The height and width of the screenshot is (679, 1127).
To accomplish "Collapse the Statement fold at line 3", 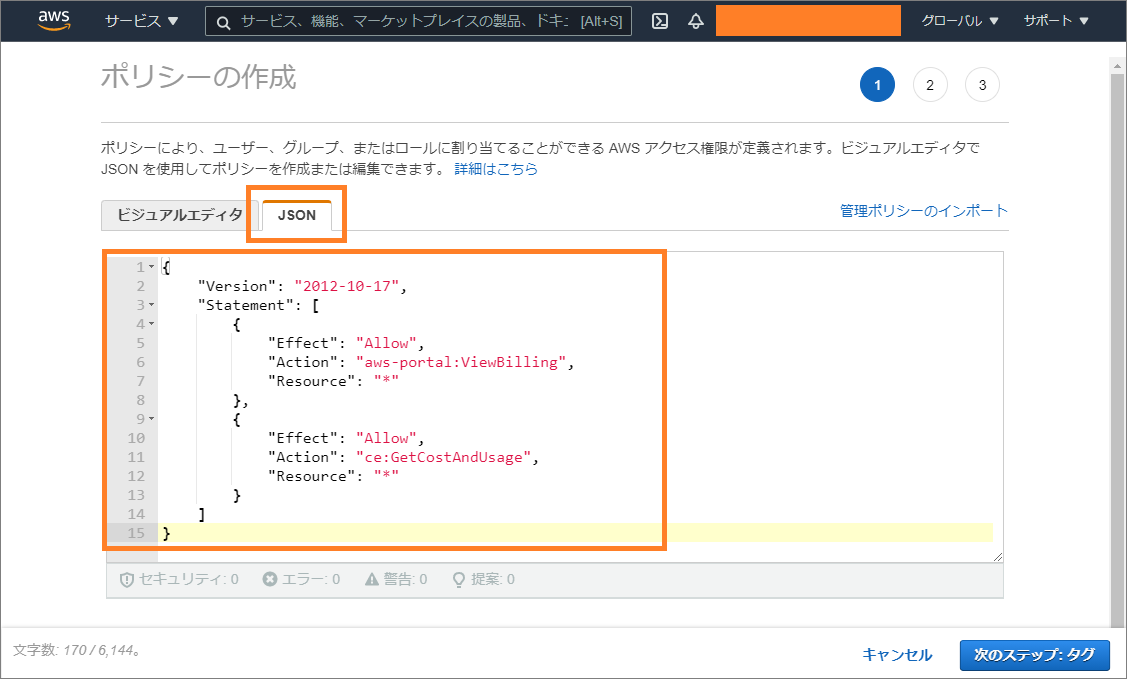I will [x=152, y=305].
